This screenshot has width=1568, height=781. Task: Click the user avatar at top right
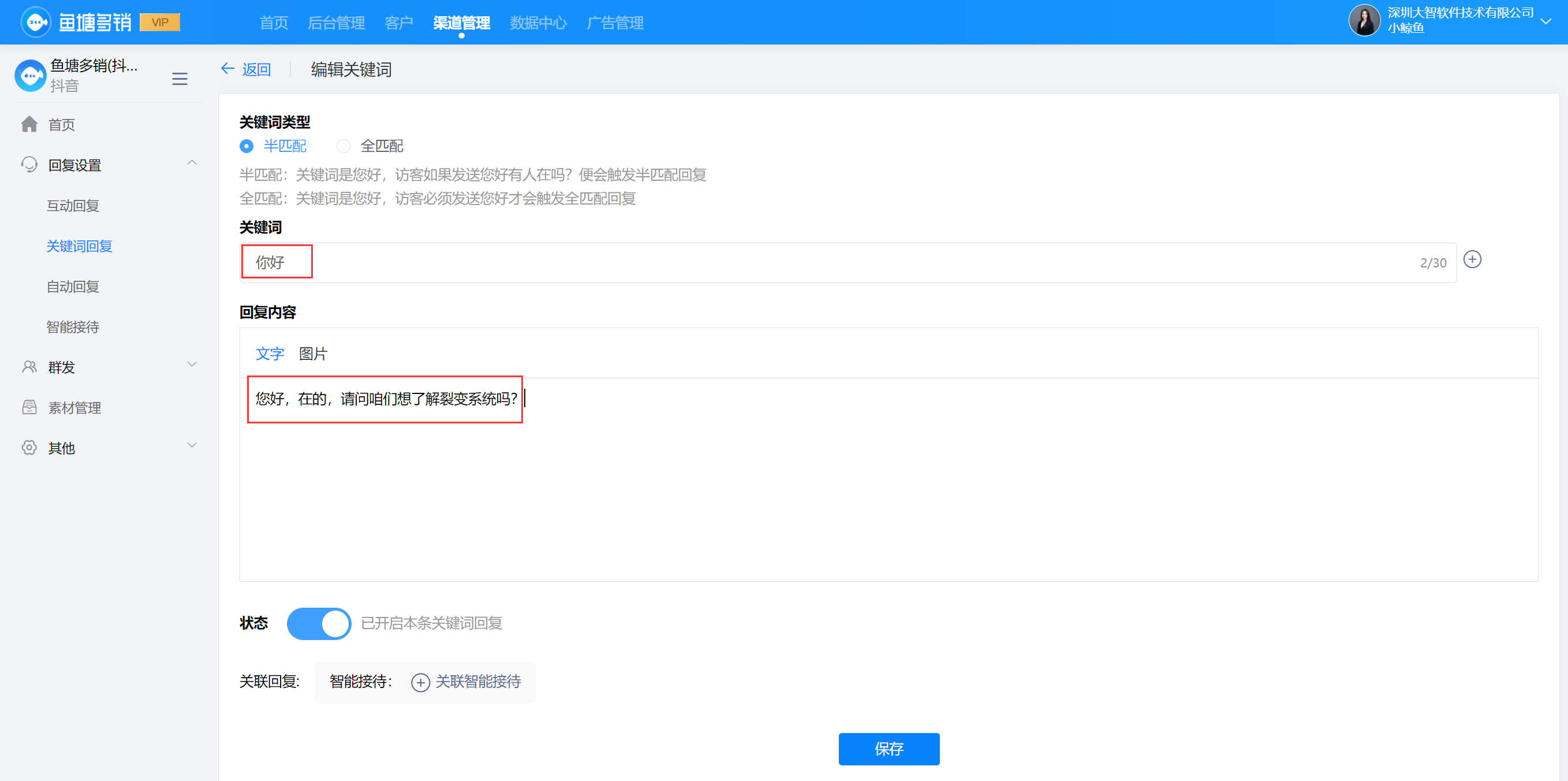pyautogui.click(x=1364, y=20)
